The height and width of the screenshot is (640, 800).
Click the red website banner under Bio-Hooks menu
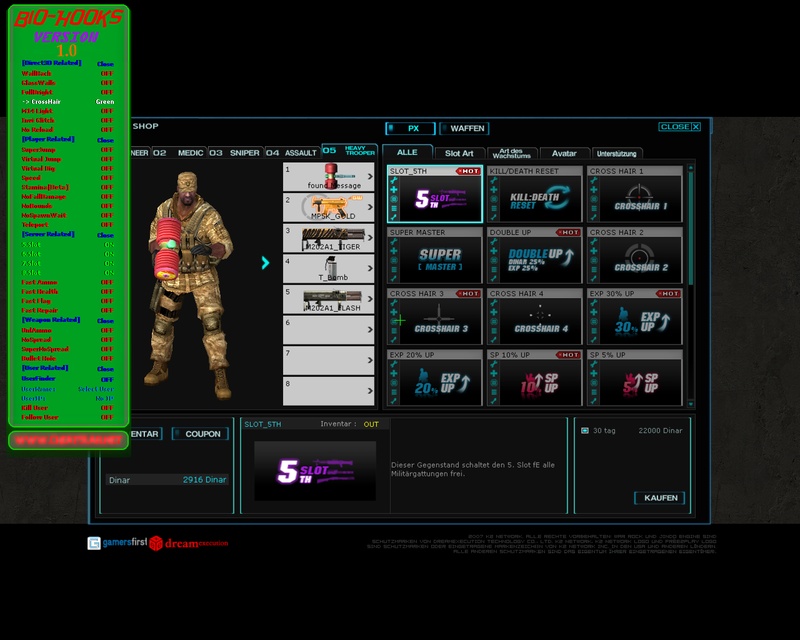[x=68, y=440]
